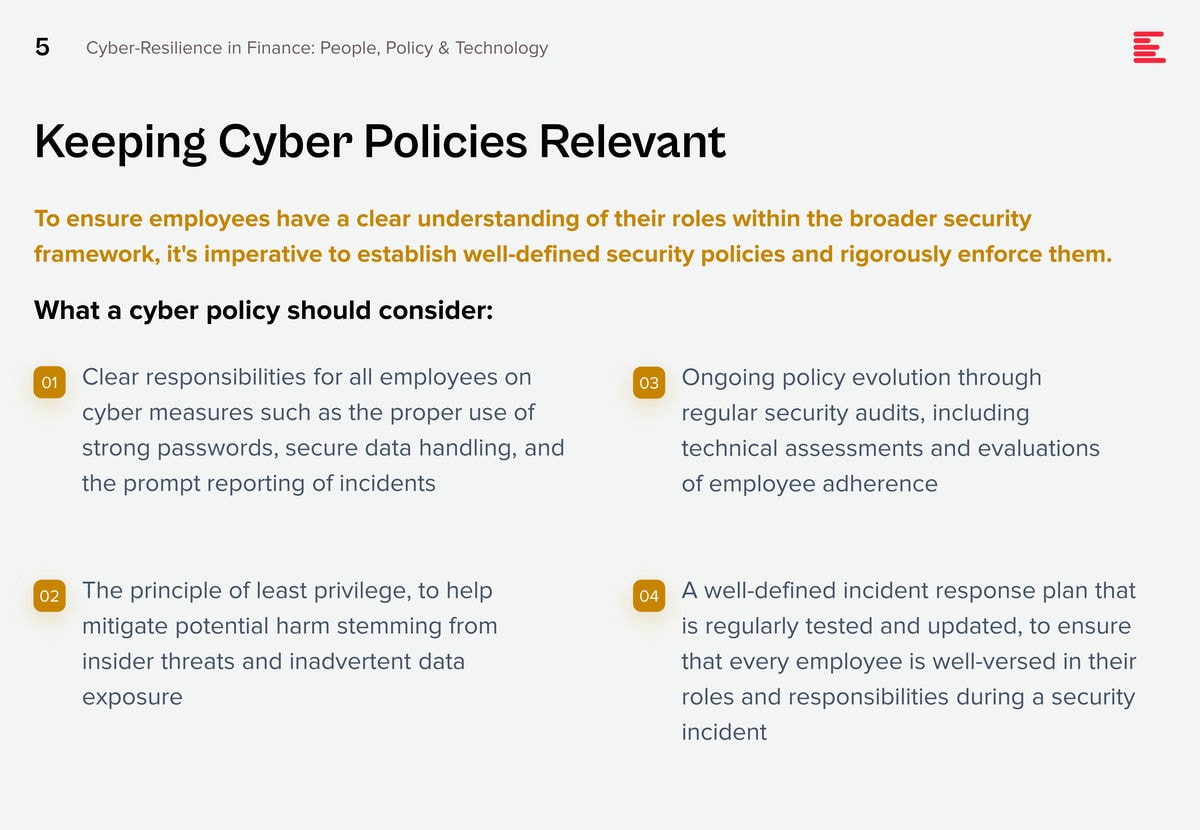Select the 03 numbered badge
Viewport: 1200px width, 830px height.
pos(649,383)
